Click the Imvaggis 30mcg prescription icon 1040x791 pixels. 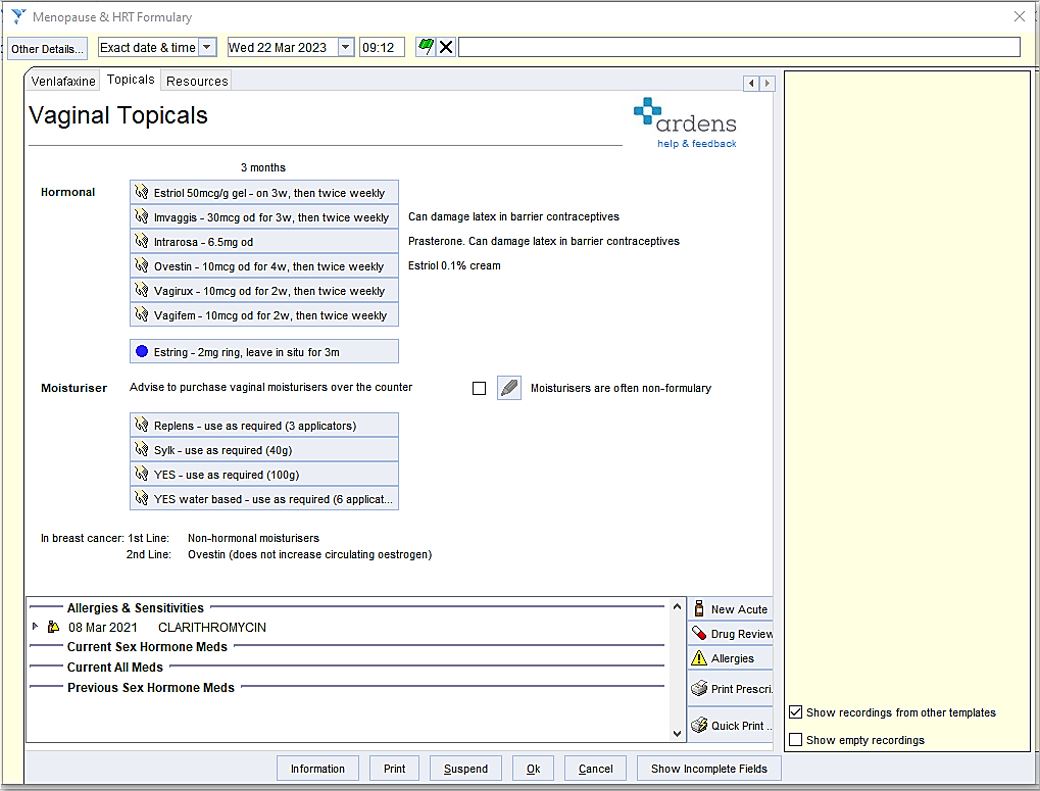click(x=141, y=217)
